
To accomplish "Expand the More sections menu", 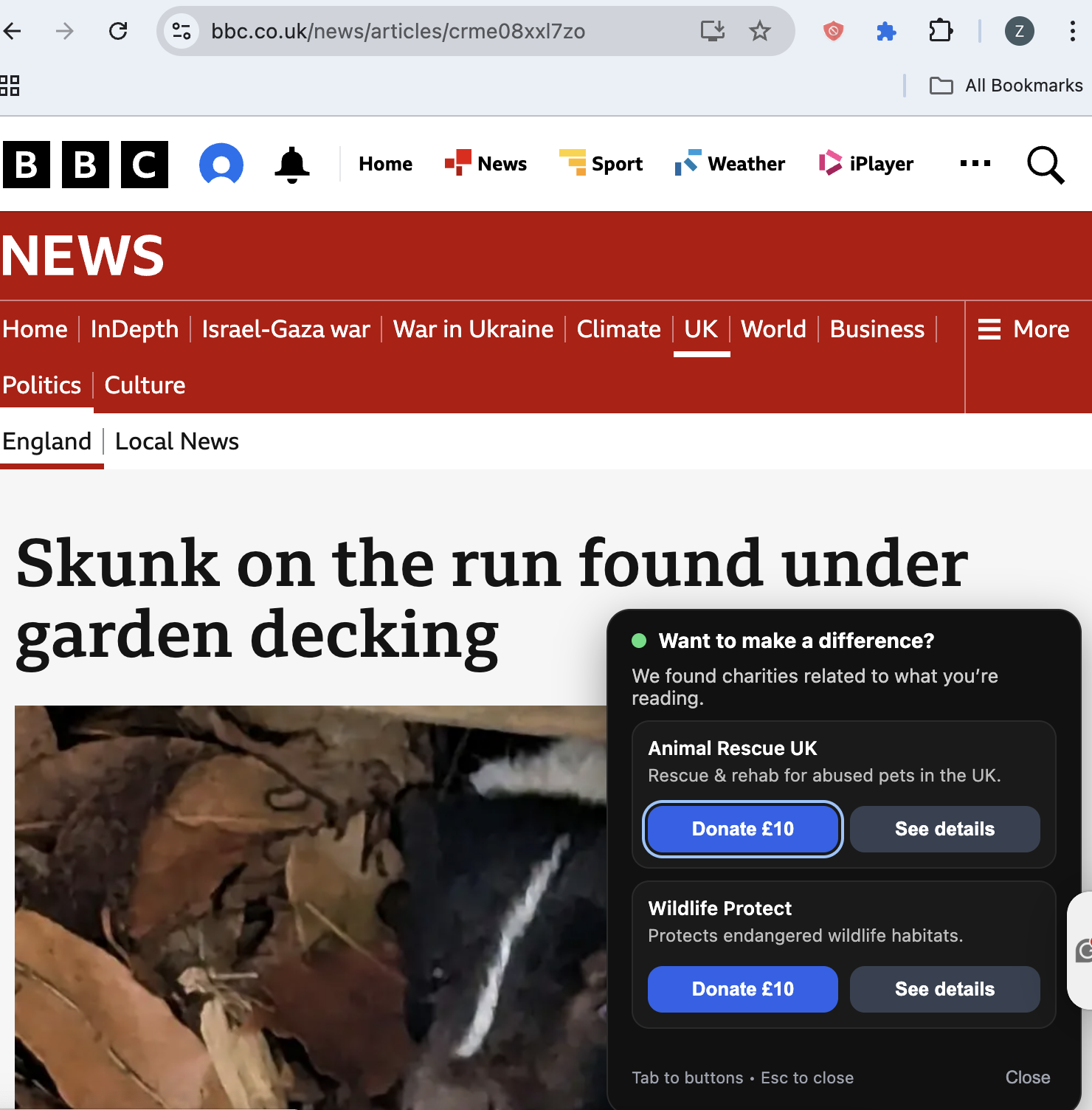I will [1023, 329].
